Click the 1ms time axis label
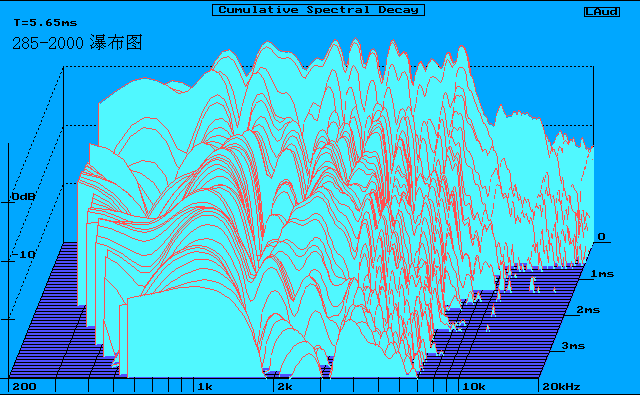The height and width of the screenshot is (395, 640). click(602, 274)
